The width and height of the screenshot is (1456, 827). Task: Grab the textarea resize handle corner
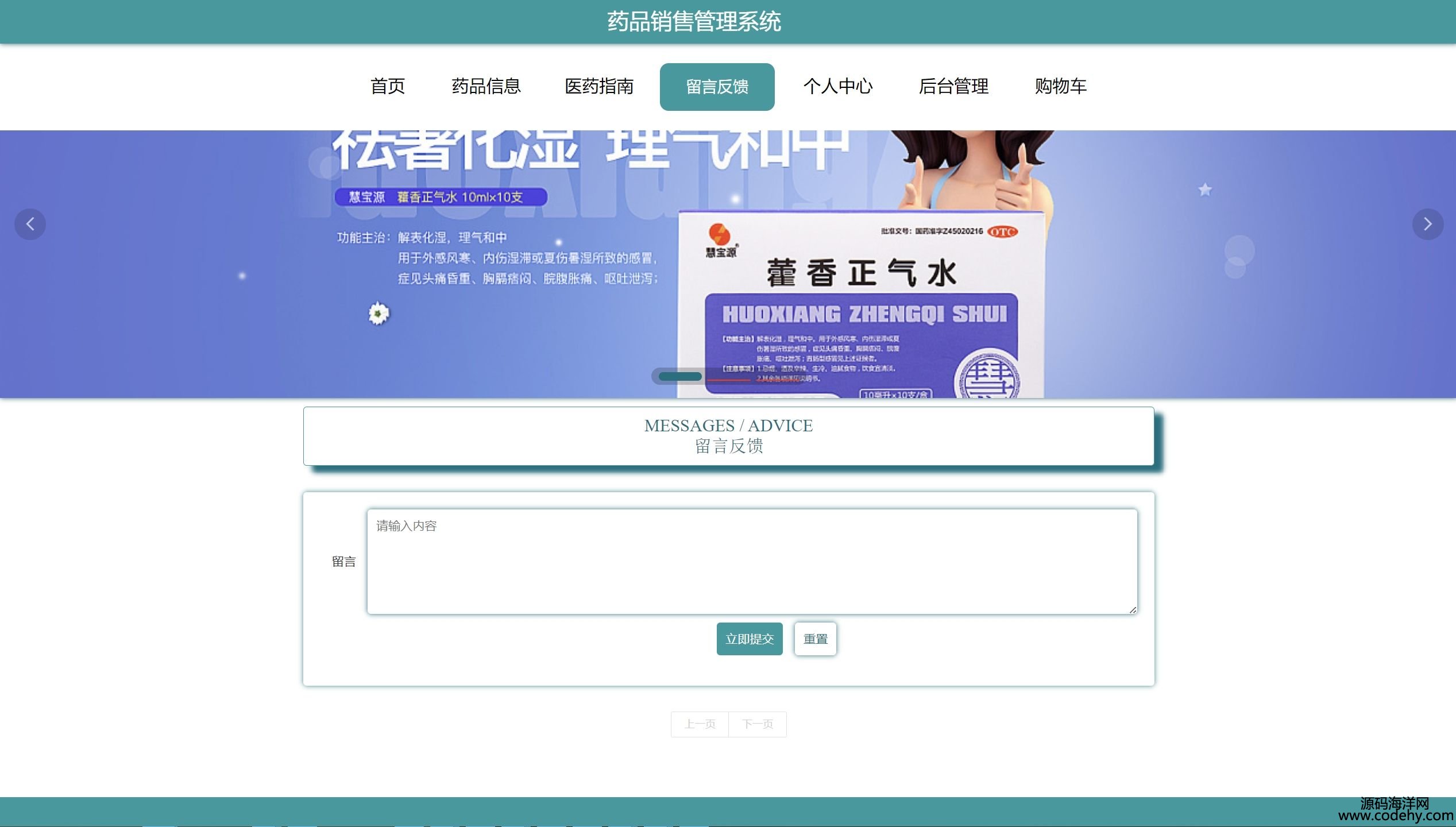click(x=1132, y=609)
